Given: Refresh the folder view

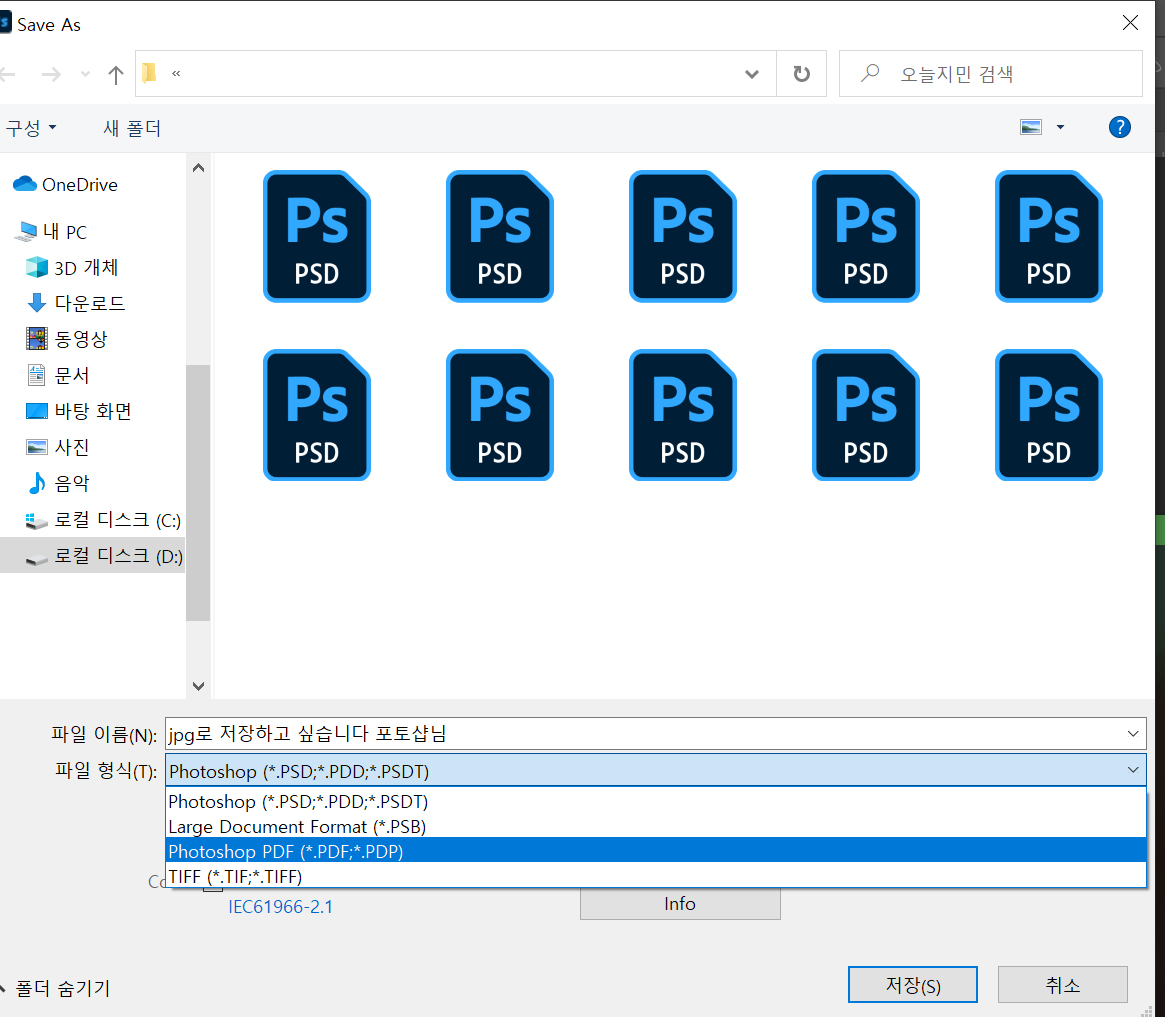Looking at the screenshot, I should click(802, 74).
